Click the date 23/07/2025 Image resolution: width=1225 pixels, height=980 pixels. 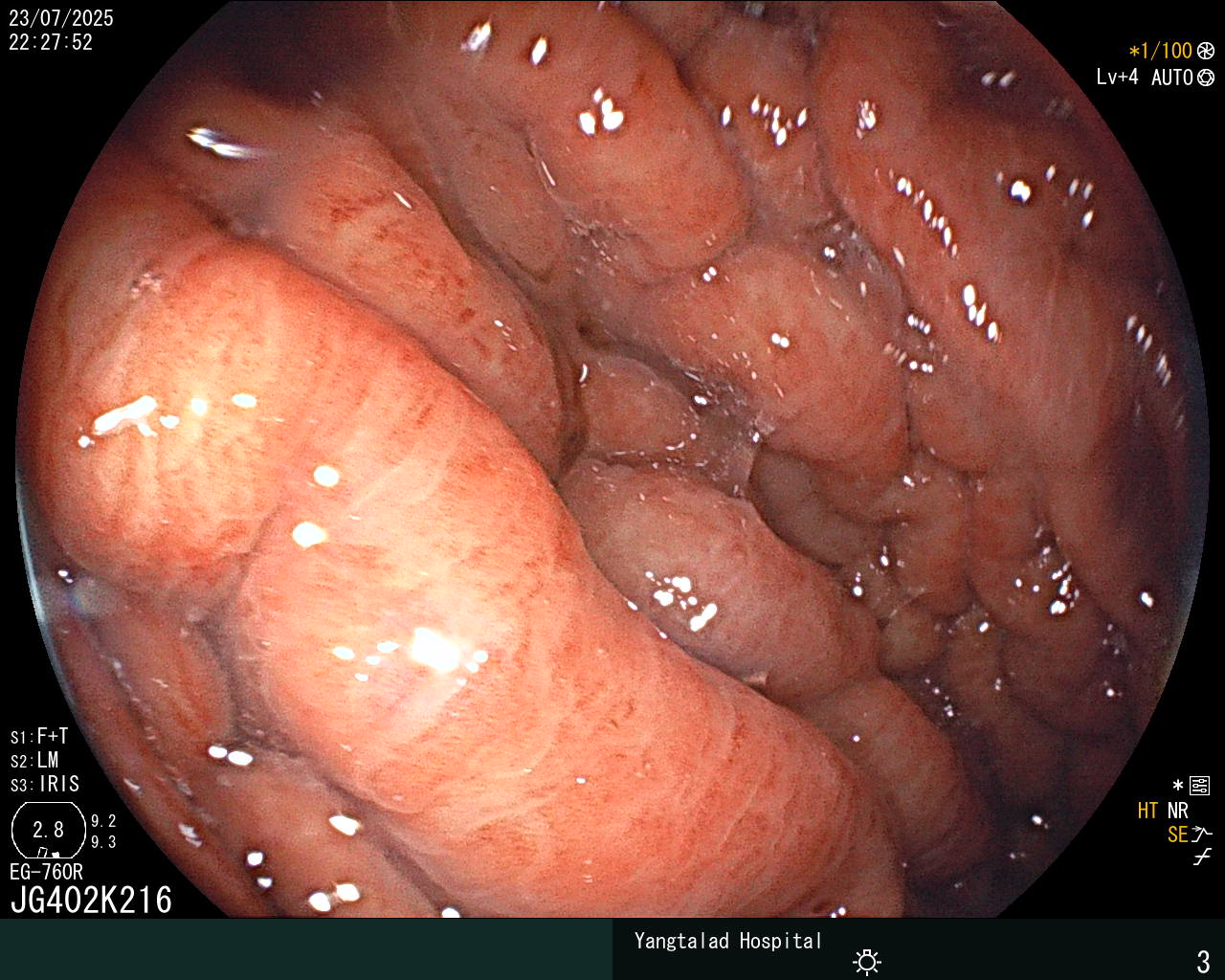pyautogui.click(x=61, y=18)
